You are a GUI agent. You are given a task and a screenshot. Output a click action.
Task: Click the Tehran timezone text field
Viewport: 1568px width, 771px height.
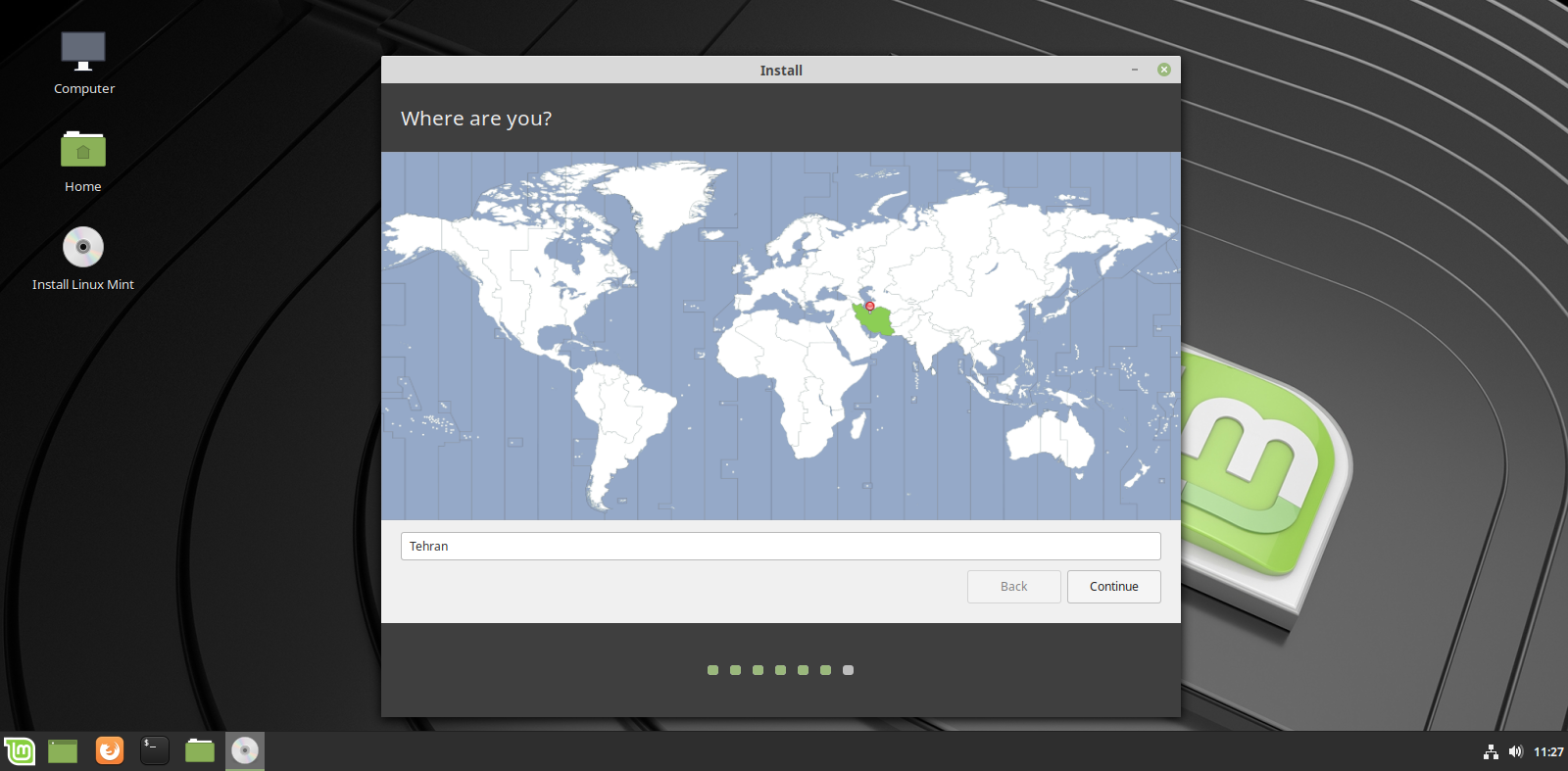coord(781,547)
